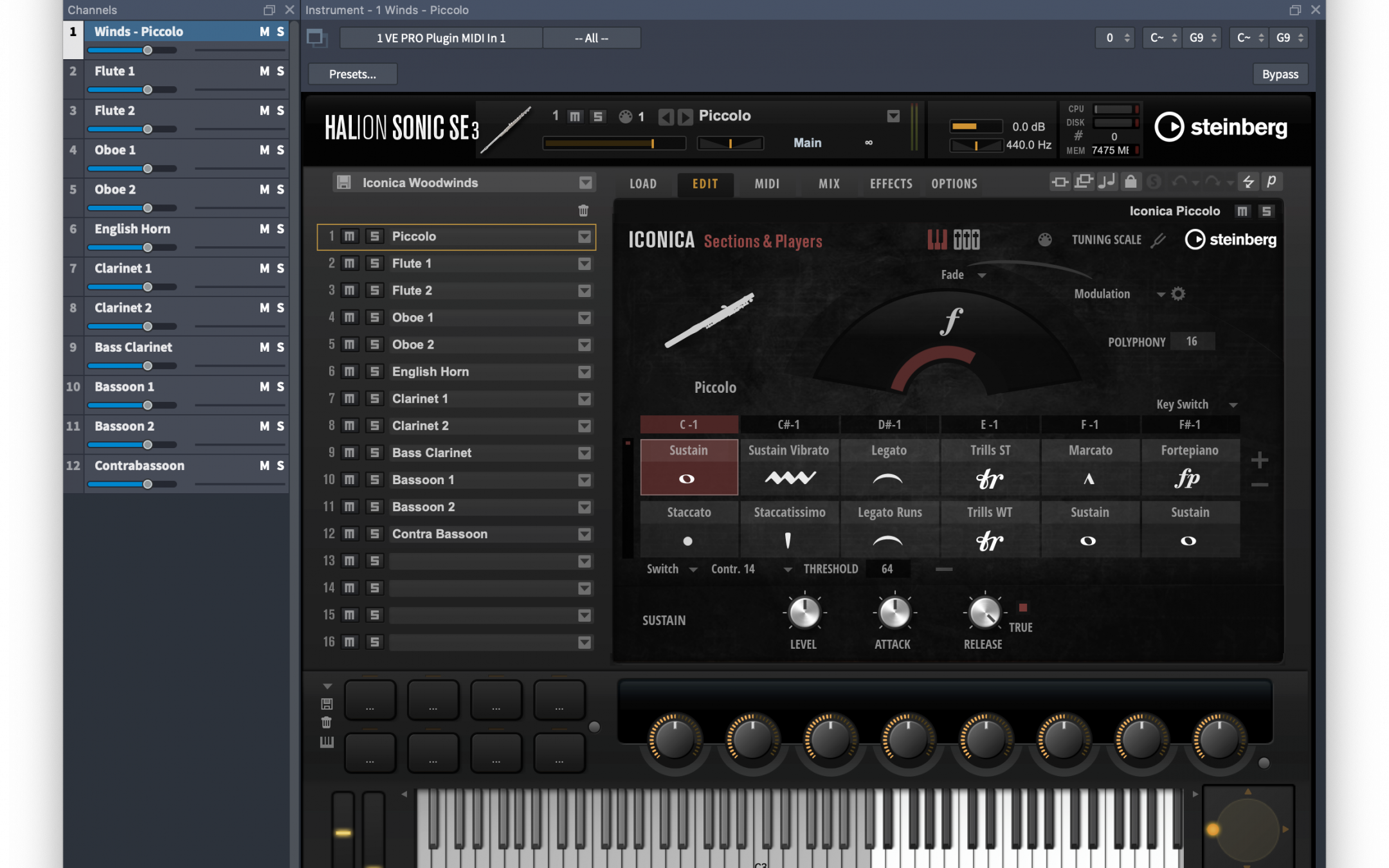Remove articulation slot with minus icon
Viewport: 1389px width, 868px height.
[1260, 485]
